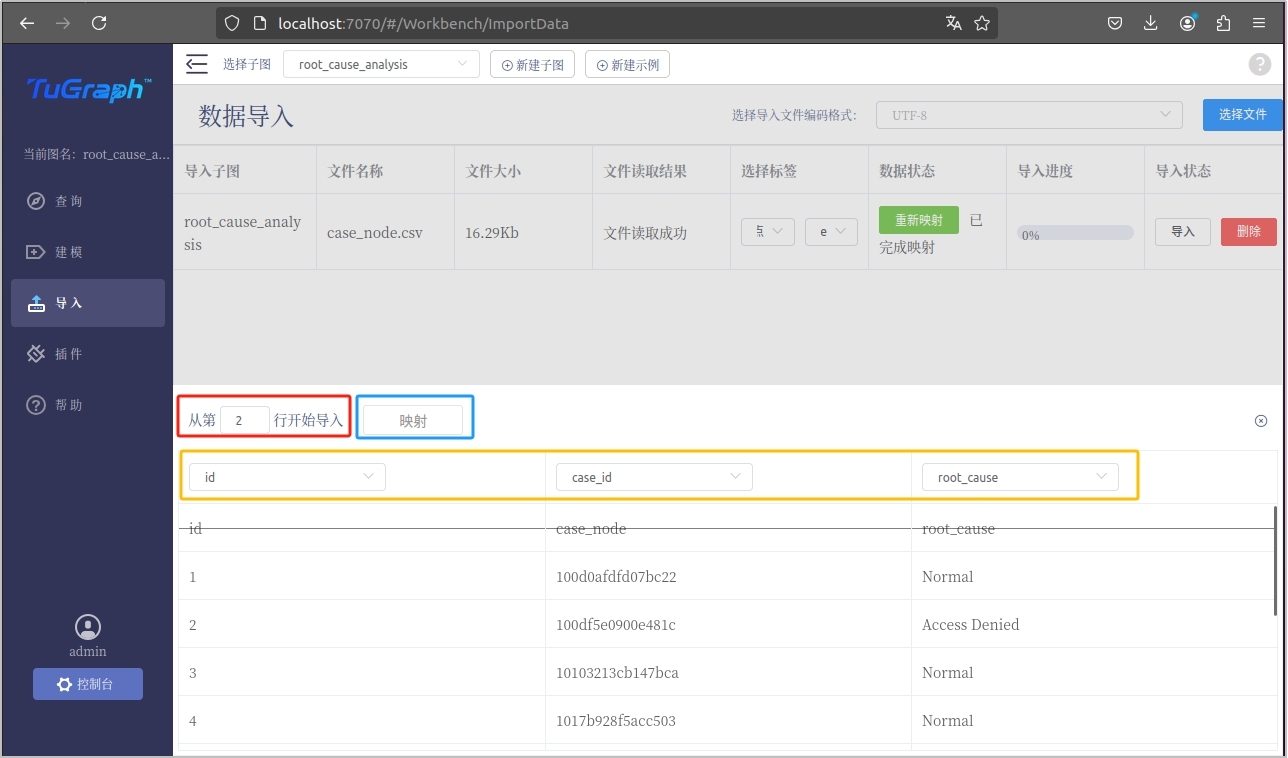
Task: Expand the root_cause_analysis subgraph dropdown
Action: pyautogui.click(x=381, y=65)
